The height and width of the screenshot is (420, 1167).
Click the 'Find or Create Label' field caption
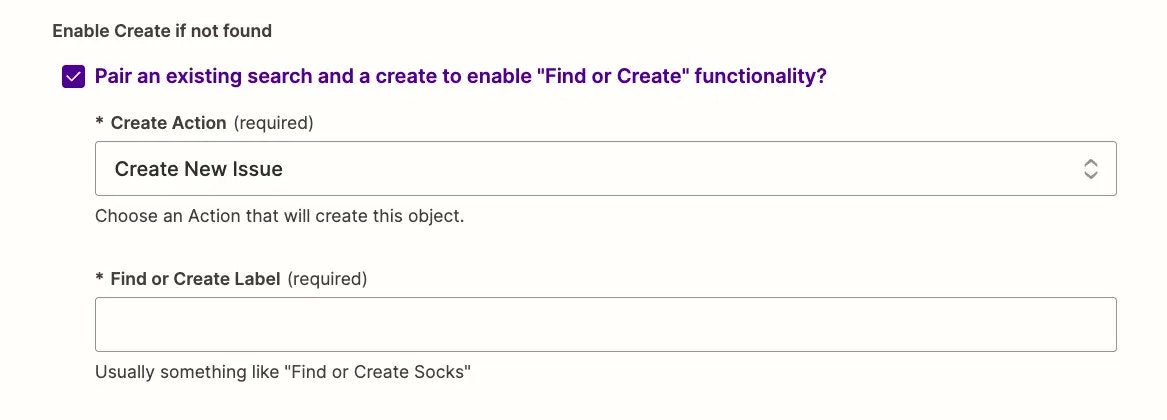(196, 279)
